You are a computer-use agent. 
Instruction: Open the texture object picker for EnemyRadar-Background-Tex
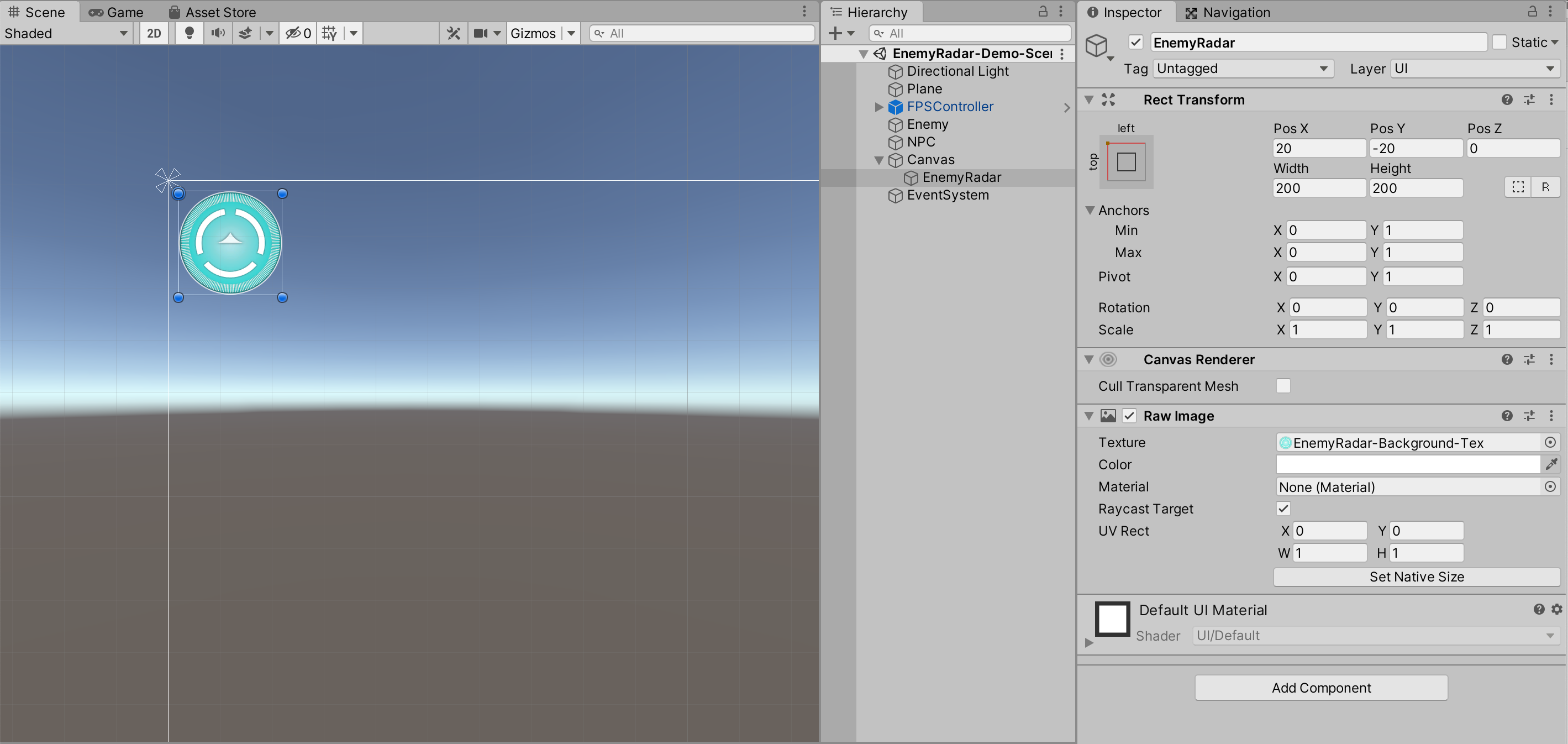(x=1550, y=442)
